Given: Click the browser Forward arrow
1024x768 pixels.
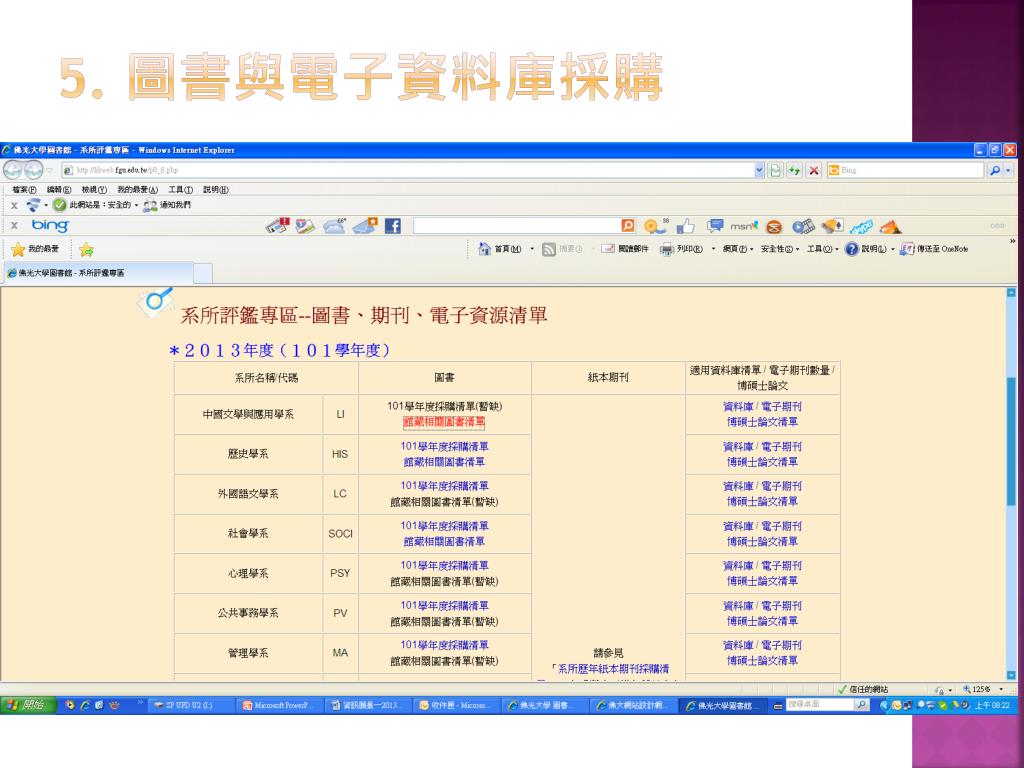Looking at the screenshot, I should coord(33,170).
